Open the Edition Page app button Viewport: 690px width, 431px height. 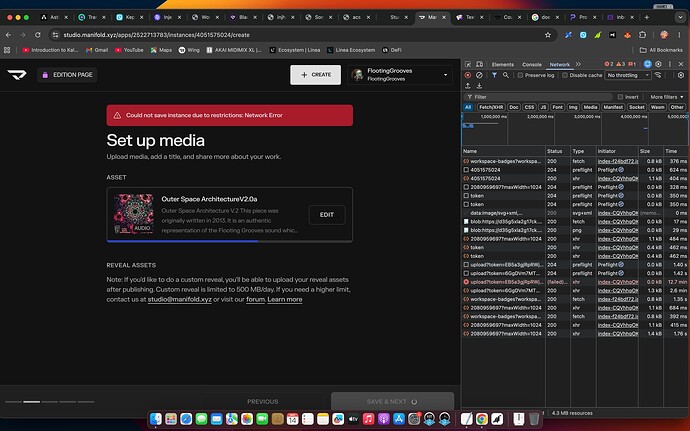pos(67,75)
